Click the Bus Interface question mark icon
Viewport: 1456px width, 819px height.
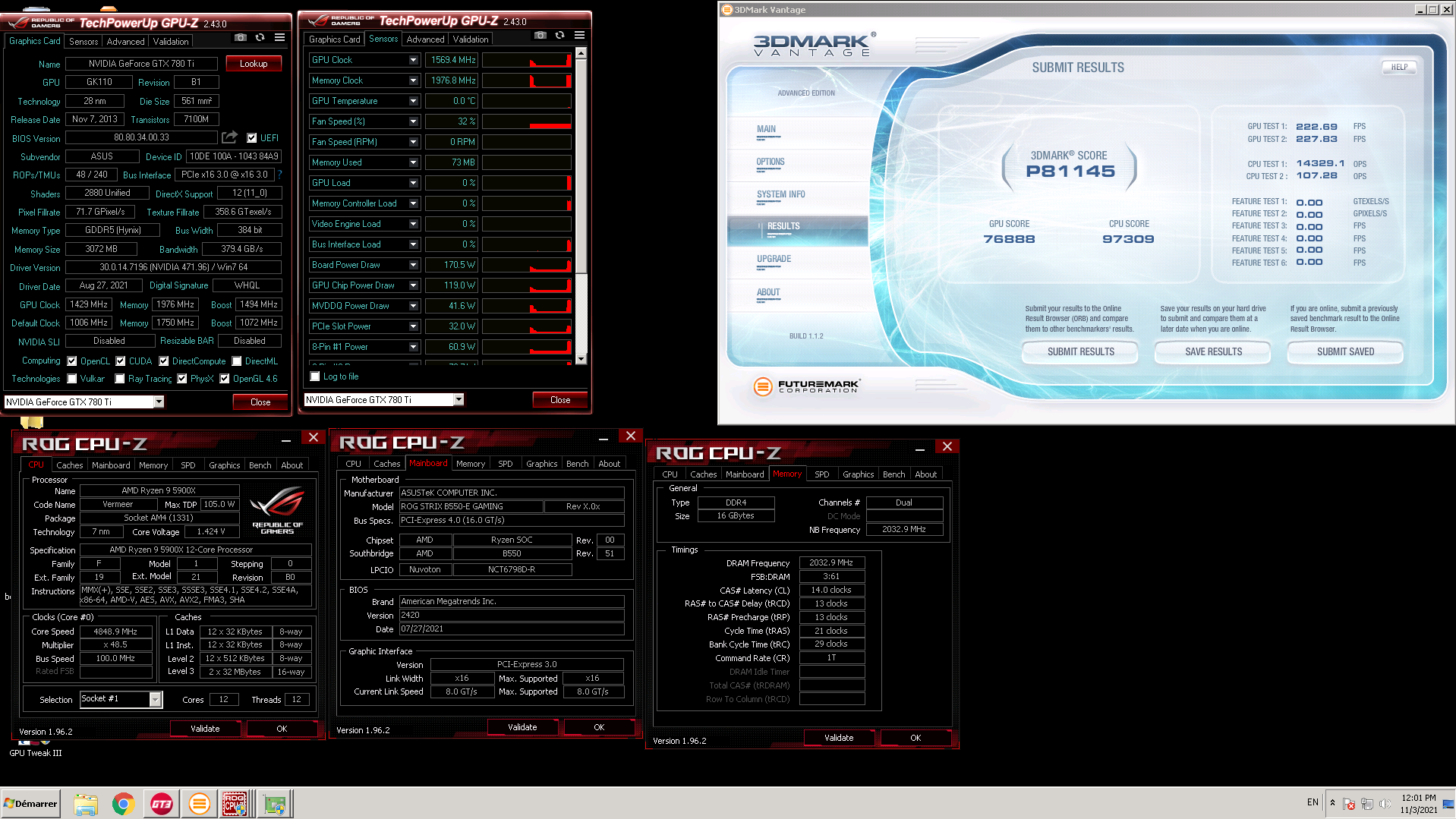click(x=279, y=175)
